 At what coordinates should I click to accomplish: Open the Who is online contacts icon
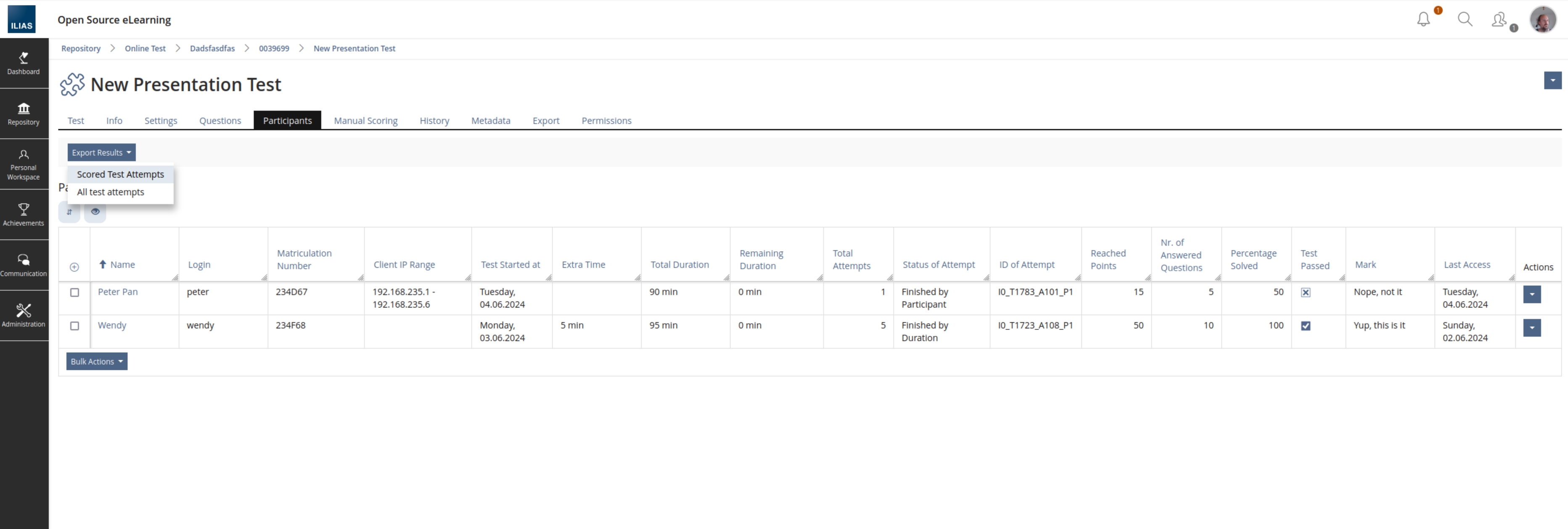click(x=1499, y=19)
